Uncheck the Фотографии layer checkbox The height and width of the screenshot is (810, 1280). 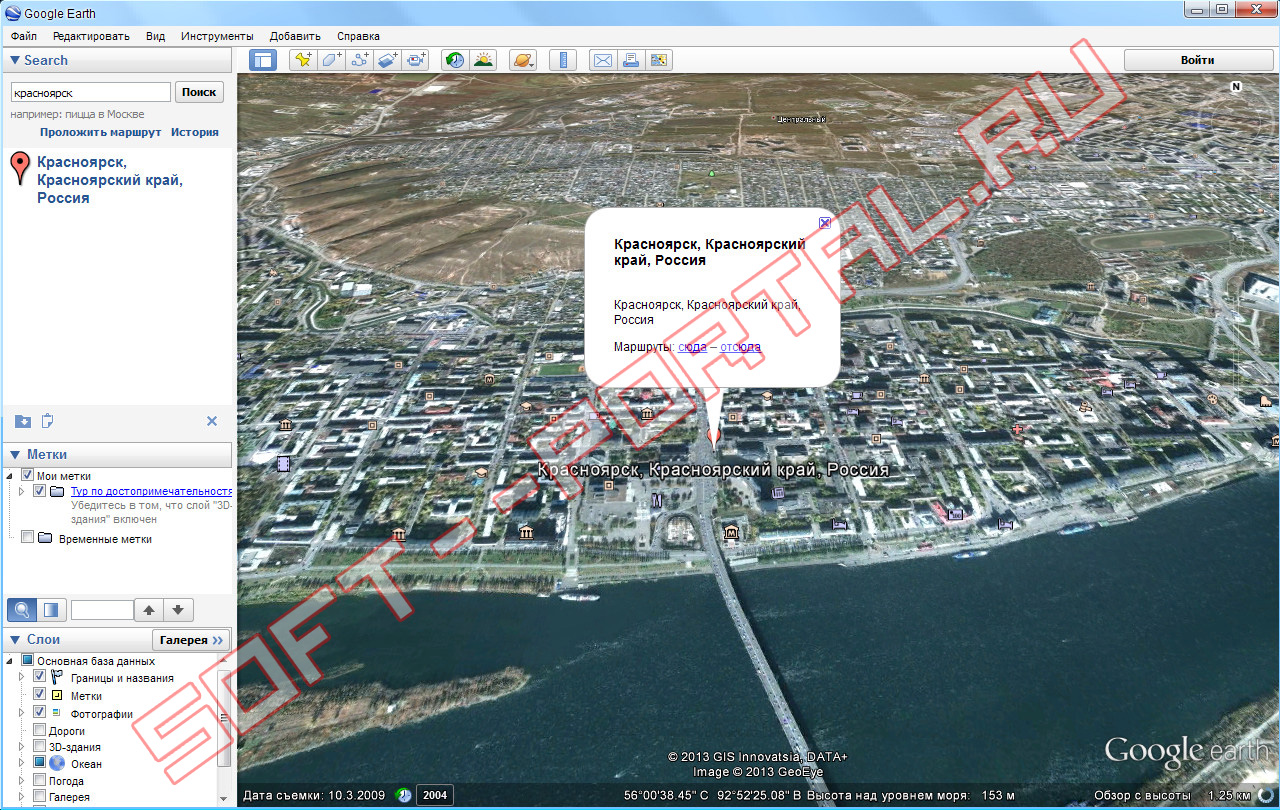coord(40,713)
